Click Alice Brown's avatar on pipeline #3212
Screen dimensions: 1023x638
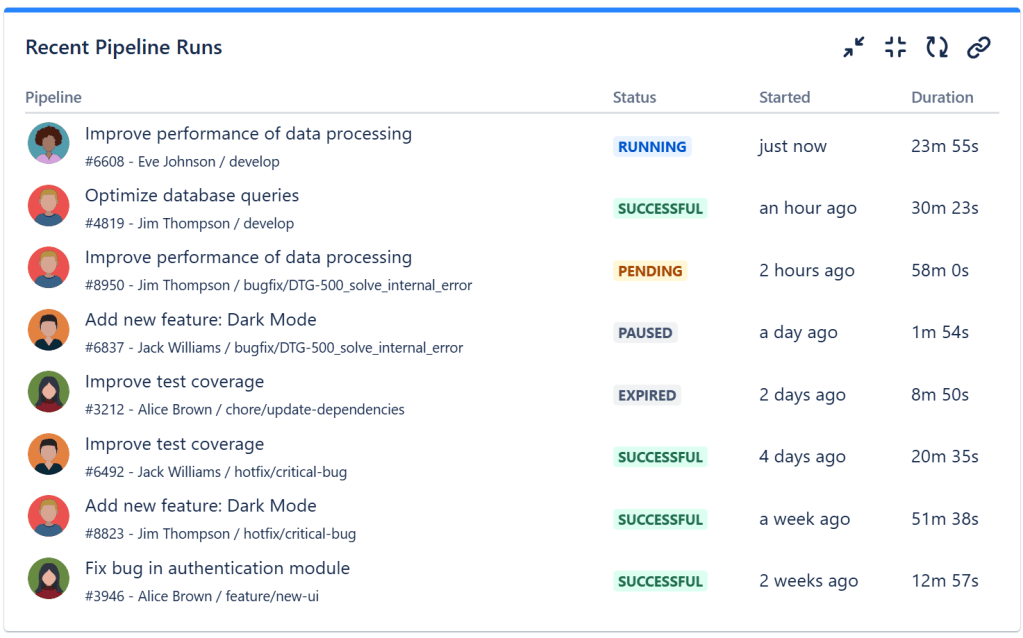coord(48,392)
